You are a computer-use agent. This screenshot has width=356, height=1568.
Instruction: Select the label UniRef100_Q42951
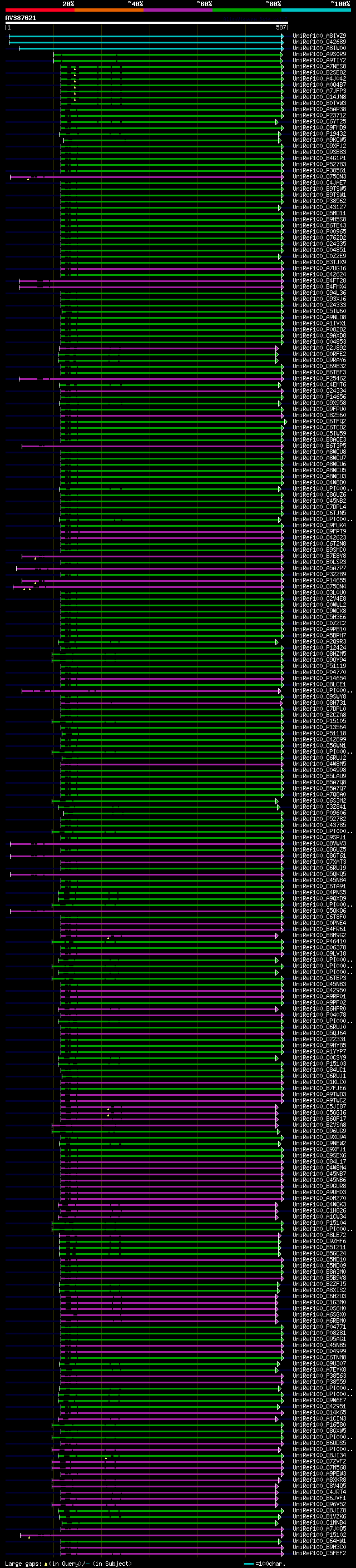[x=319, y=1406]
